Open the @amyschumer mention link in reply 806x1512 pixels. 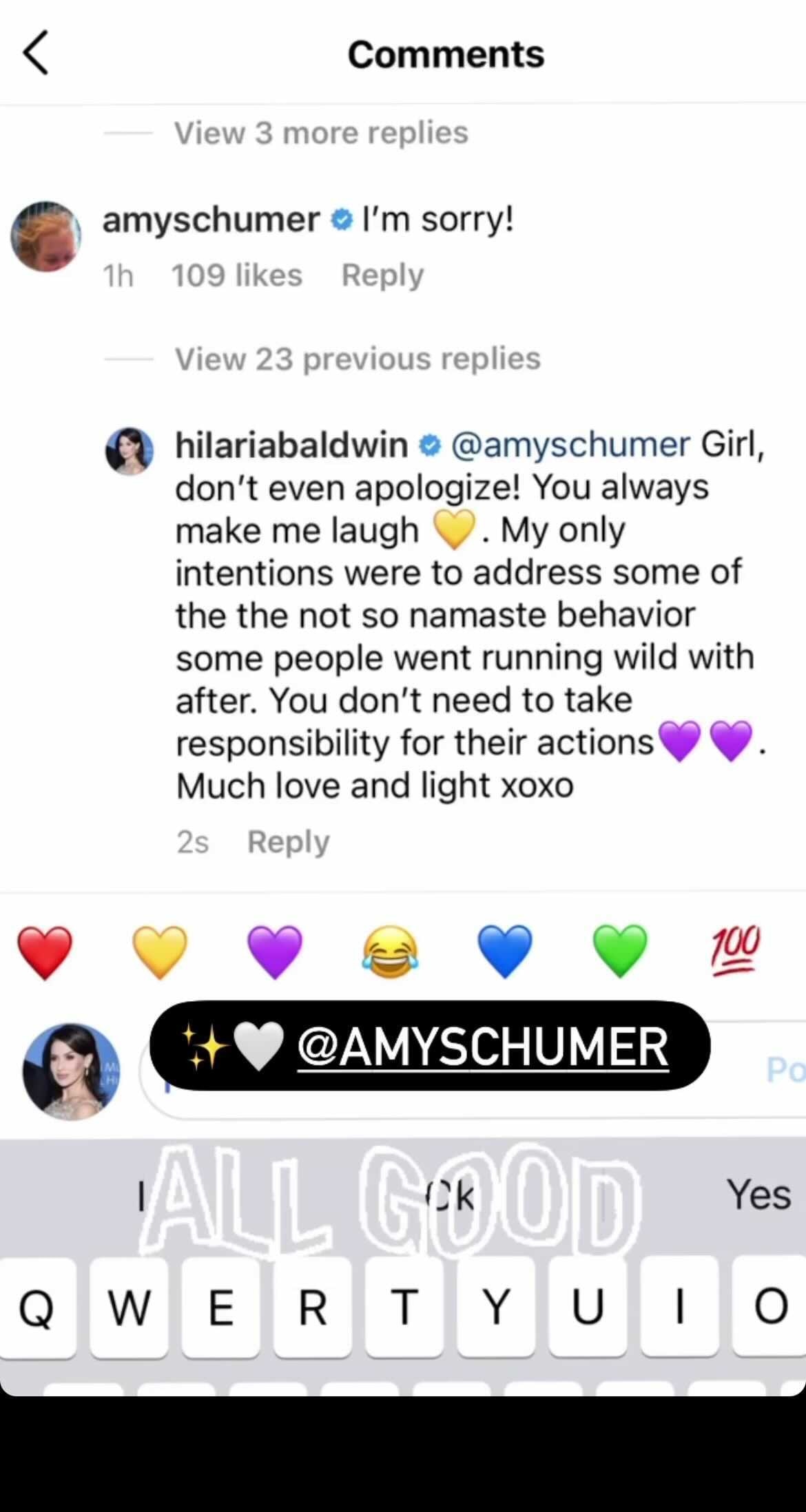click(570, 445)
